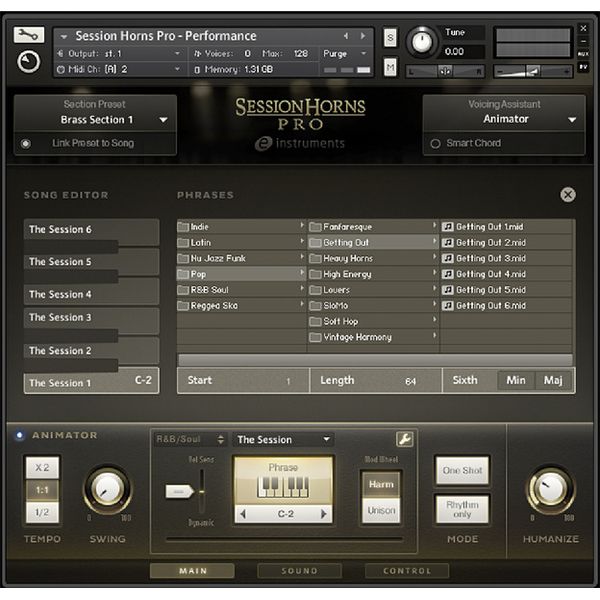Select Getting Out 5.mid file
This screenshot has height=600, width=600.
coord(507,290)
